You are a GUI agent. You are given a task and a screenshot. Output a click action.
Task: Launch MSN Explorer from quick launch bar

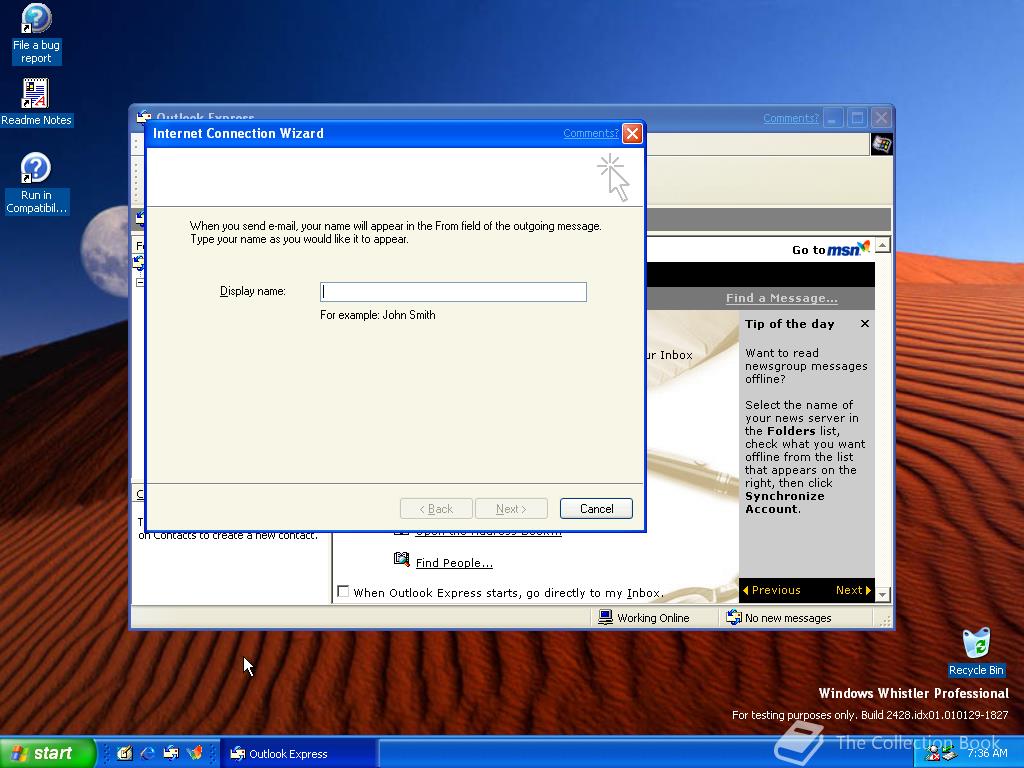pos(195,753)
